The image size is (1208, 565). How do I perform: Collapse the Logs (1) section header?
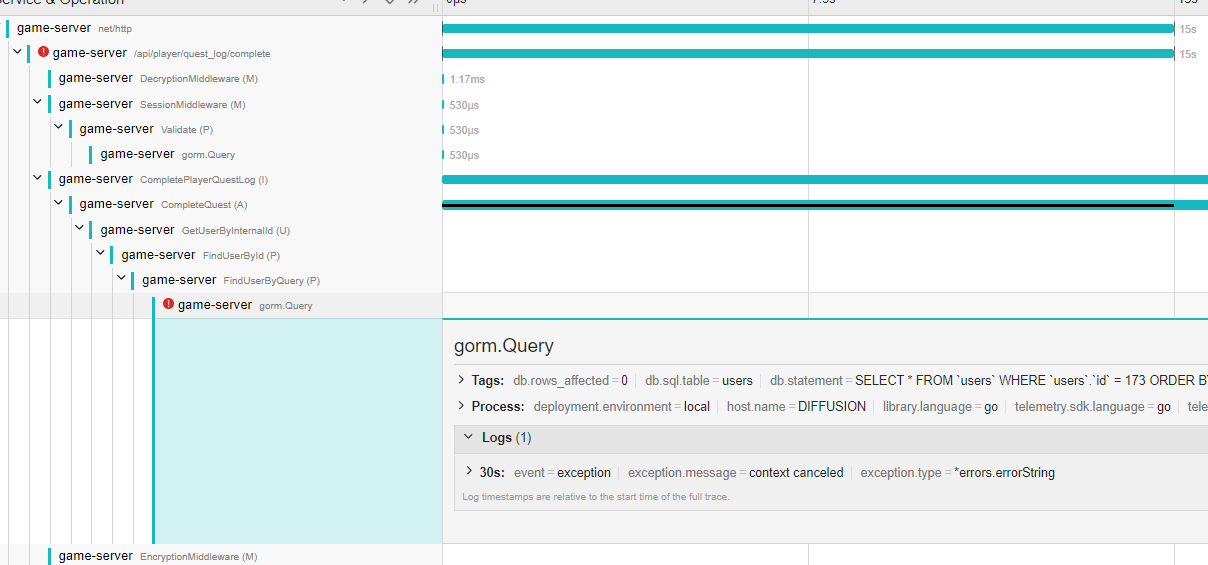831,438
